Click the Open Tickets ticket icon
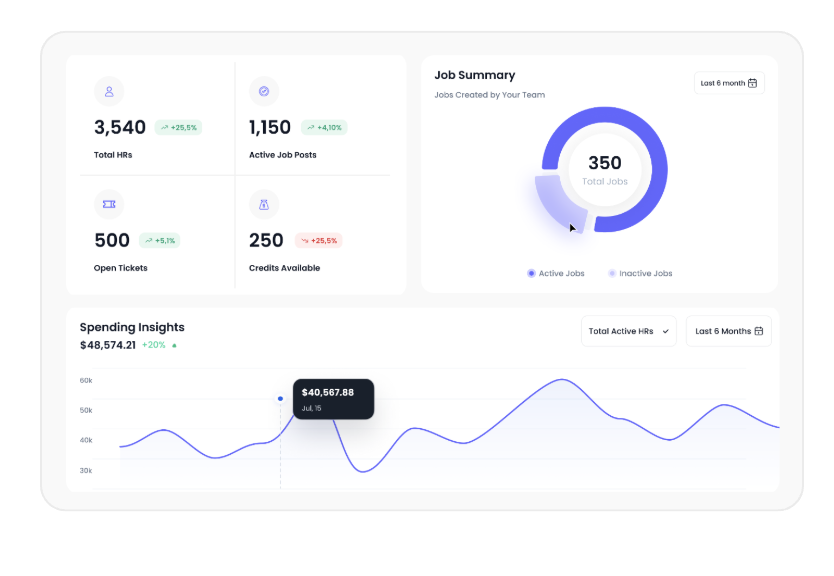 109,204
